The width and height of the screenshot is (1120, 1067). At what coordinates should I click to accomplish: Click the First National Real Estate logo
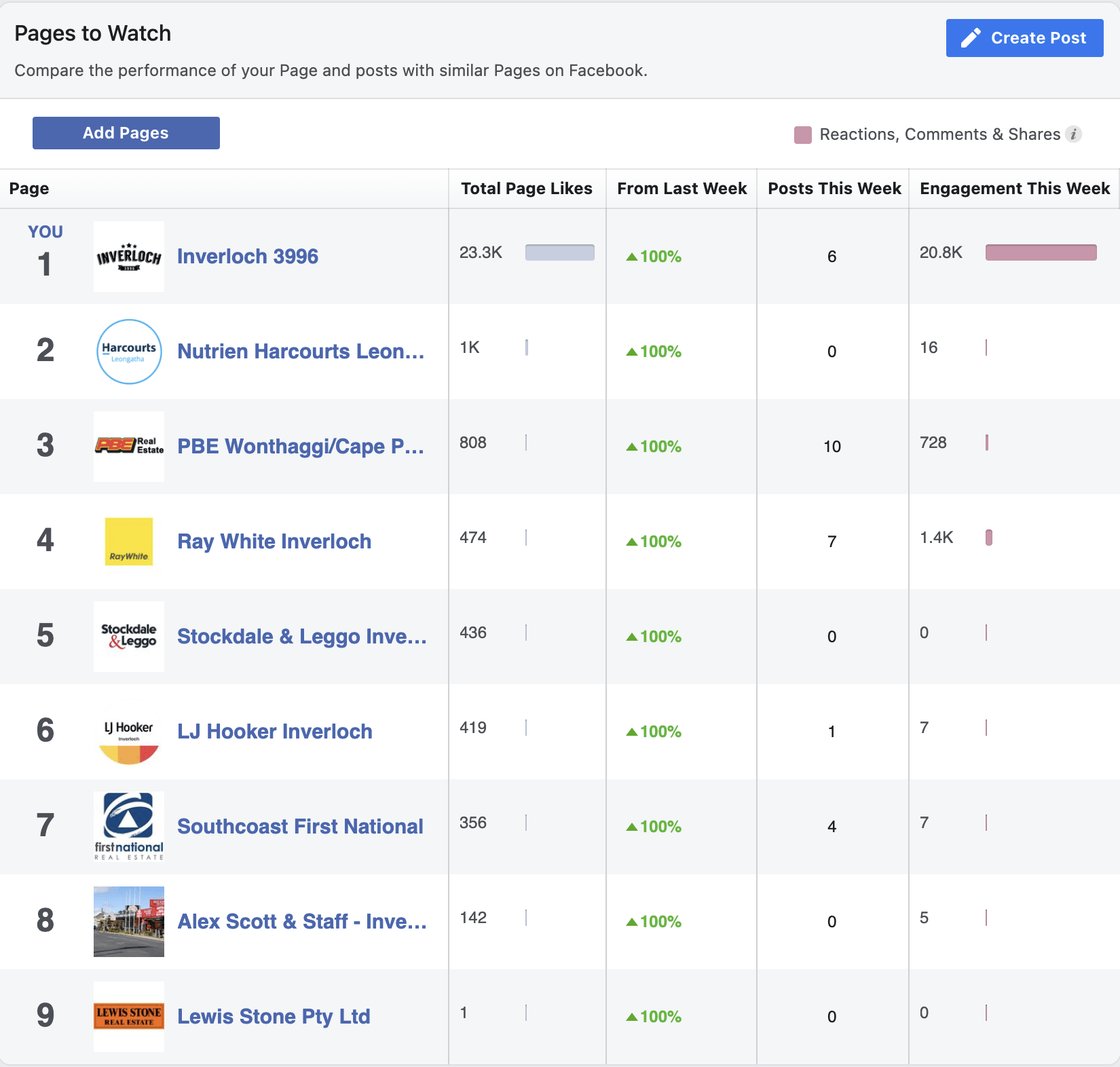click(x=129, y=827)
